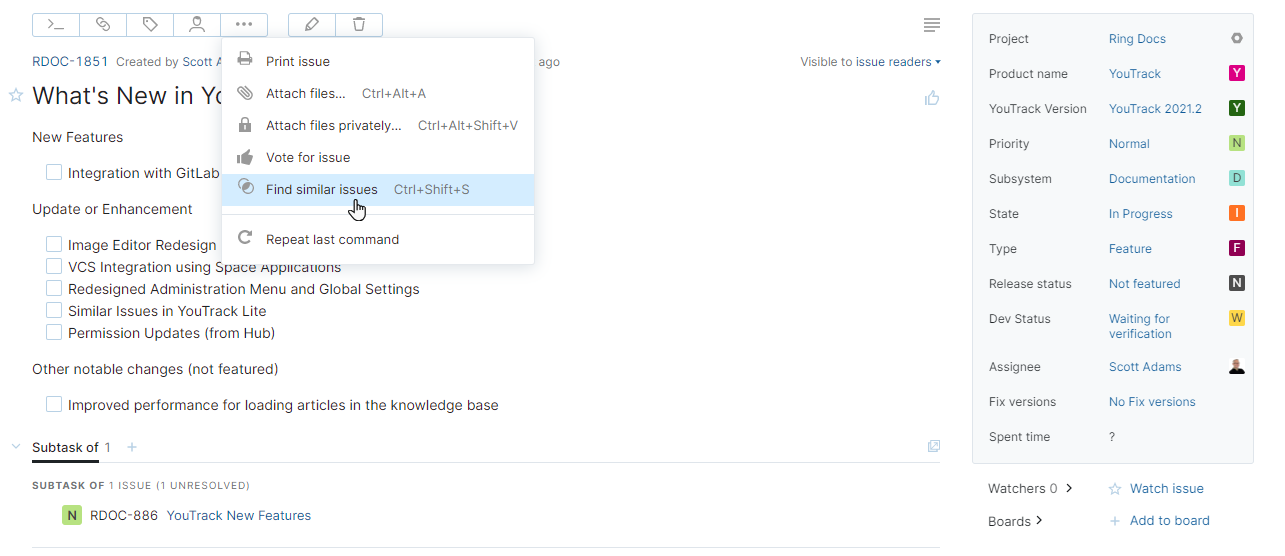1285x556 pixels.
Task: Open the State In Progress value selector
Action: point(1140,214)
